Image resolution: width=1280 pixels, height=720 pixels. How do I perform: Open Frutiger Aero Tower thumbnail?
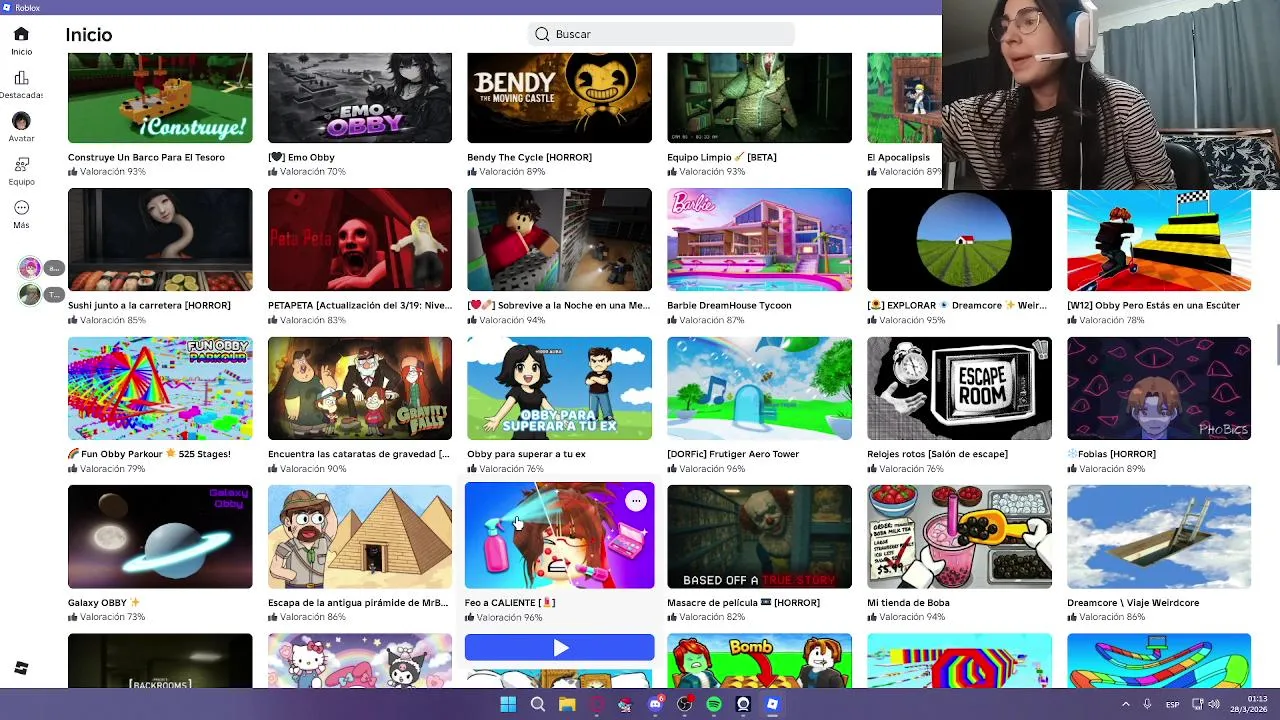click(x=759, y=388)
